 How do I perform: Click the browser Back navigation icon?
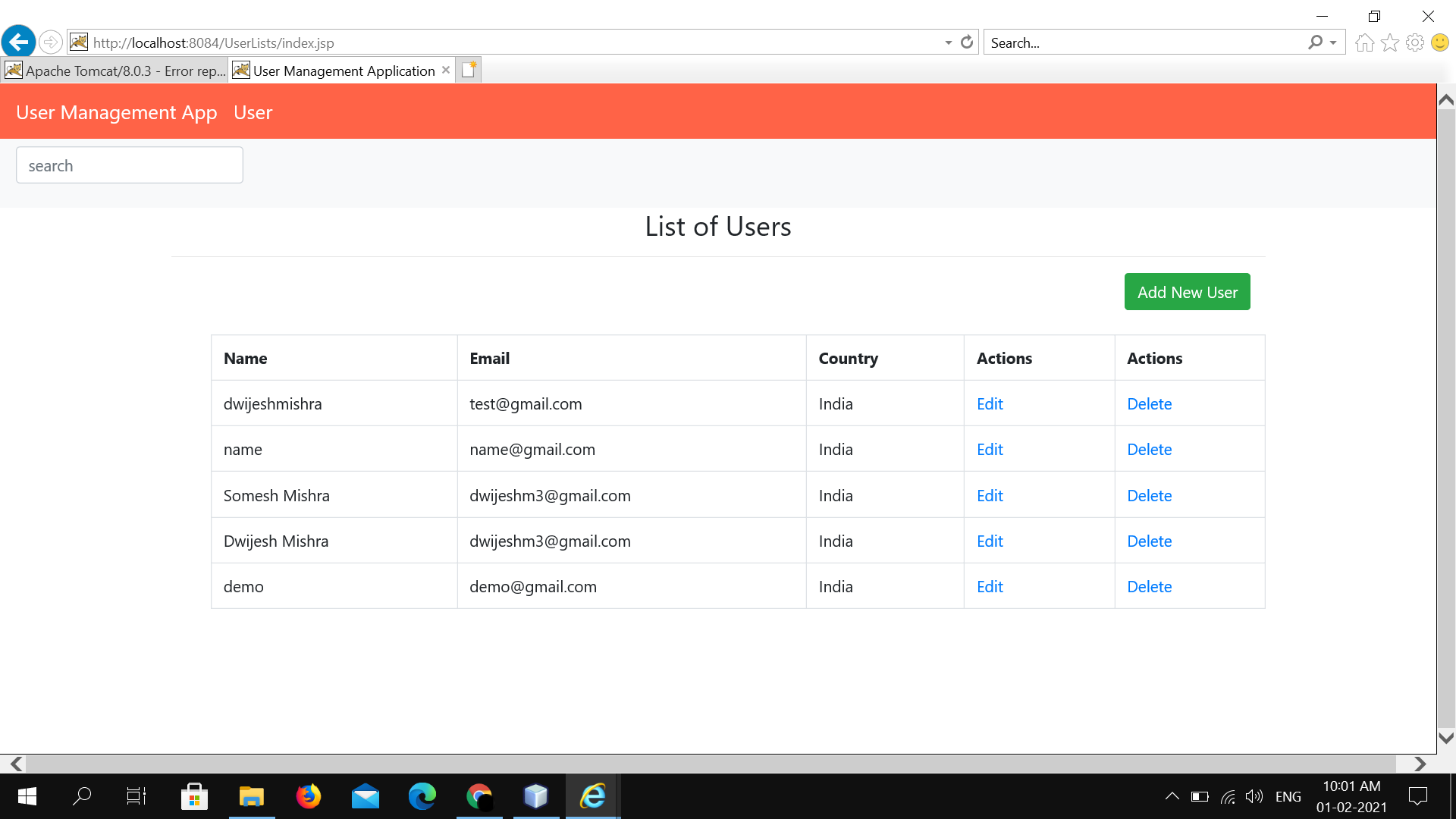click(x=18, y=42)
